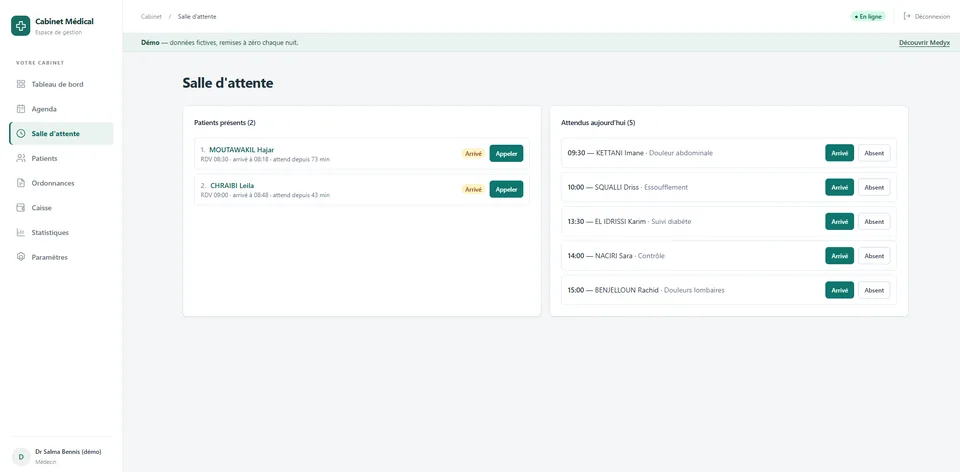The height and width of the screenshot is (472, 960).
Task: Open the Découvrir Medyx link
Action: (924, 43)
